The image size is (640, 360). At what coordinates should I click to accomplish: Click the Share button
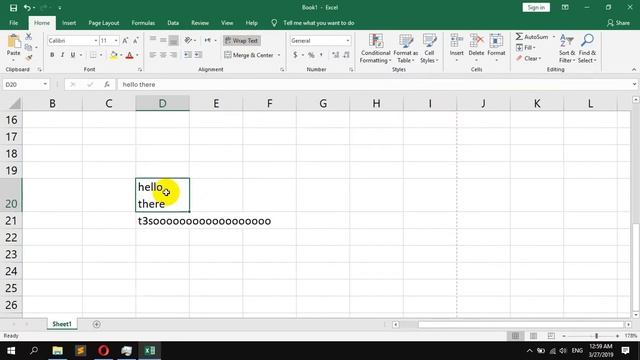[x=618, y=23]
